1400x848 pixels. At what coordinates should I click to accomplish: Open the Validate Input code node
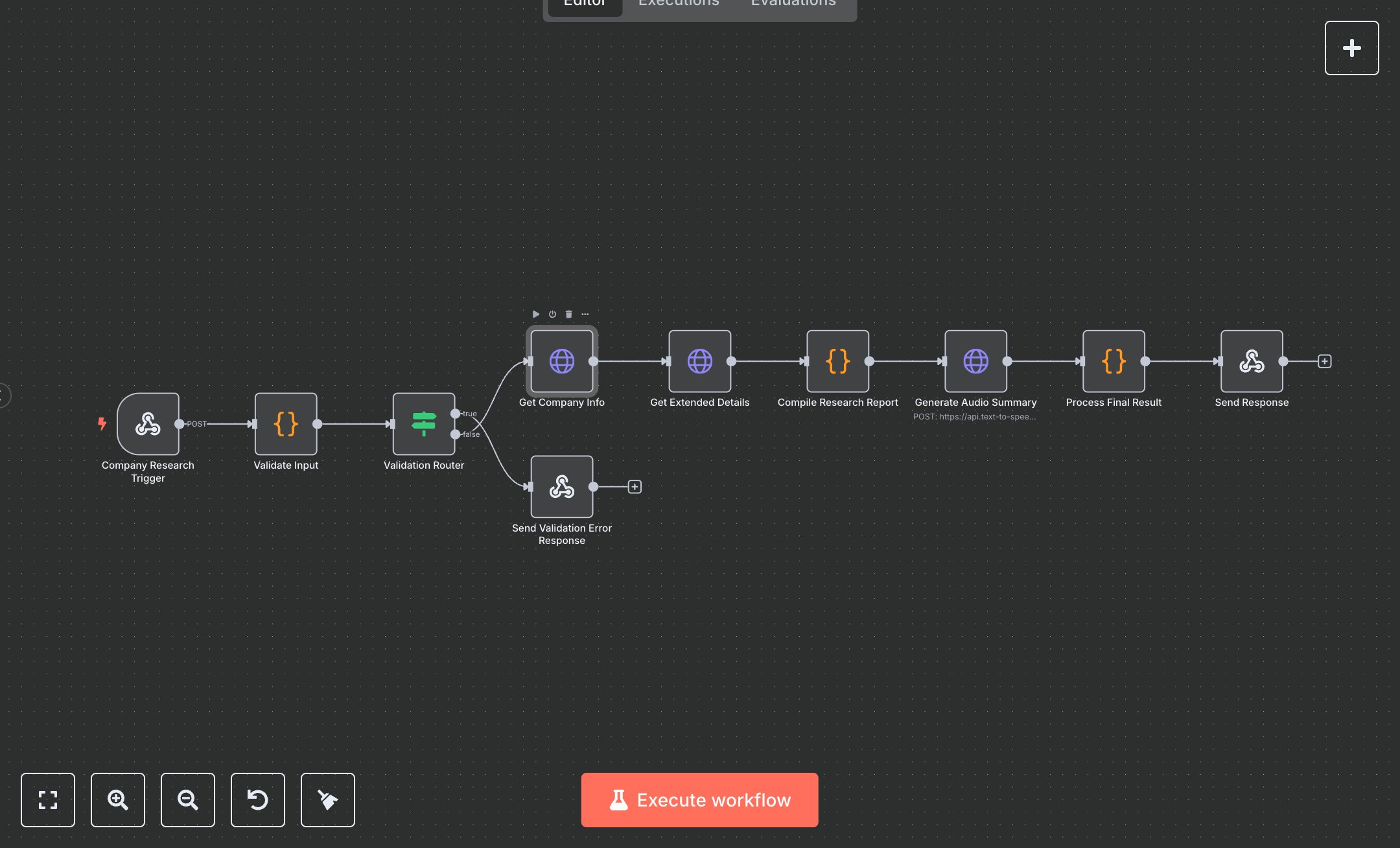286,424
